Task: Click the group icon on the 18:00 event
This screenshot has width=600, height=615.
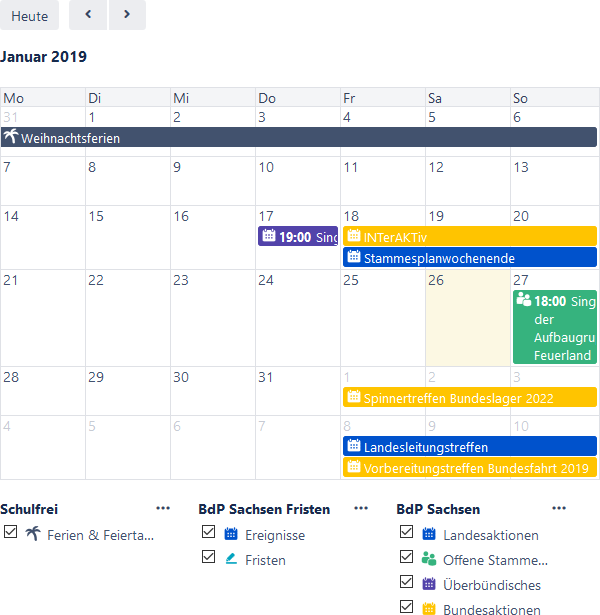Action: [523, 300]
